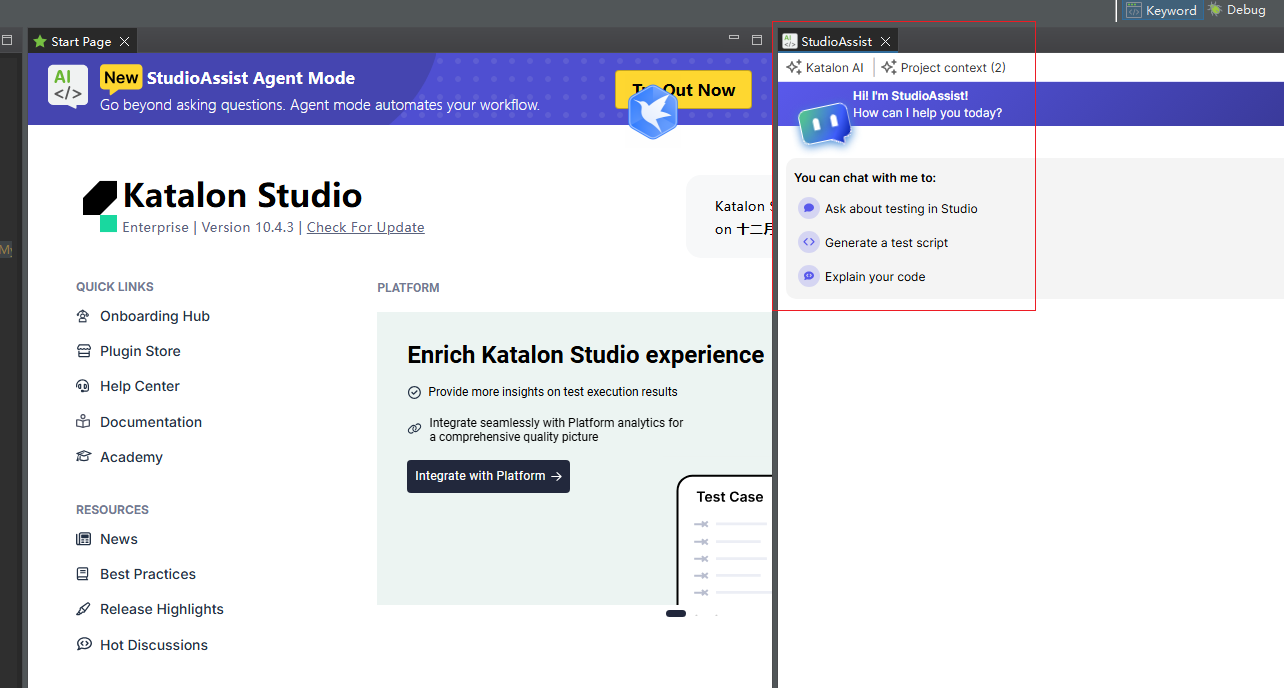Open the Documentation link
This screenshot has width=1284, height=688.
tap(151, 422)
